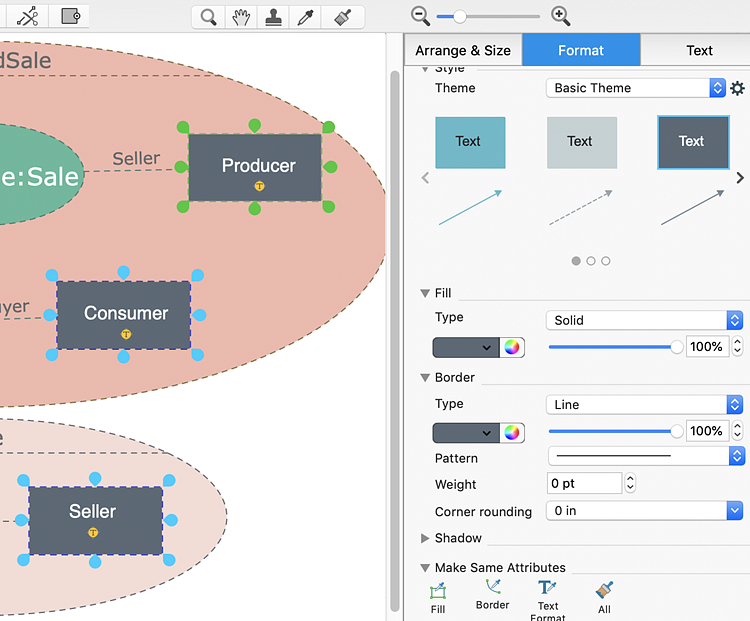
Task: Click text marker icon on Consumer shape
Action: (126, 334)
